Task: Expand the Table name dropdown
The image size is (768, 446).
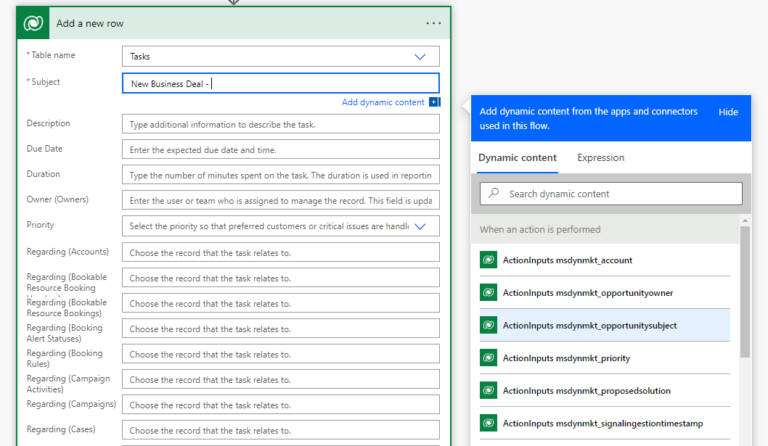Action: (x=420, y=57)
